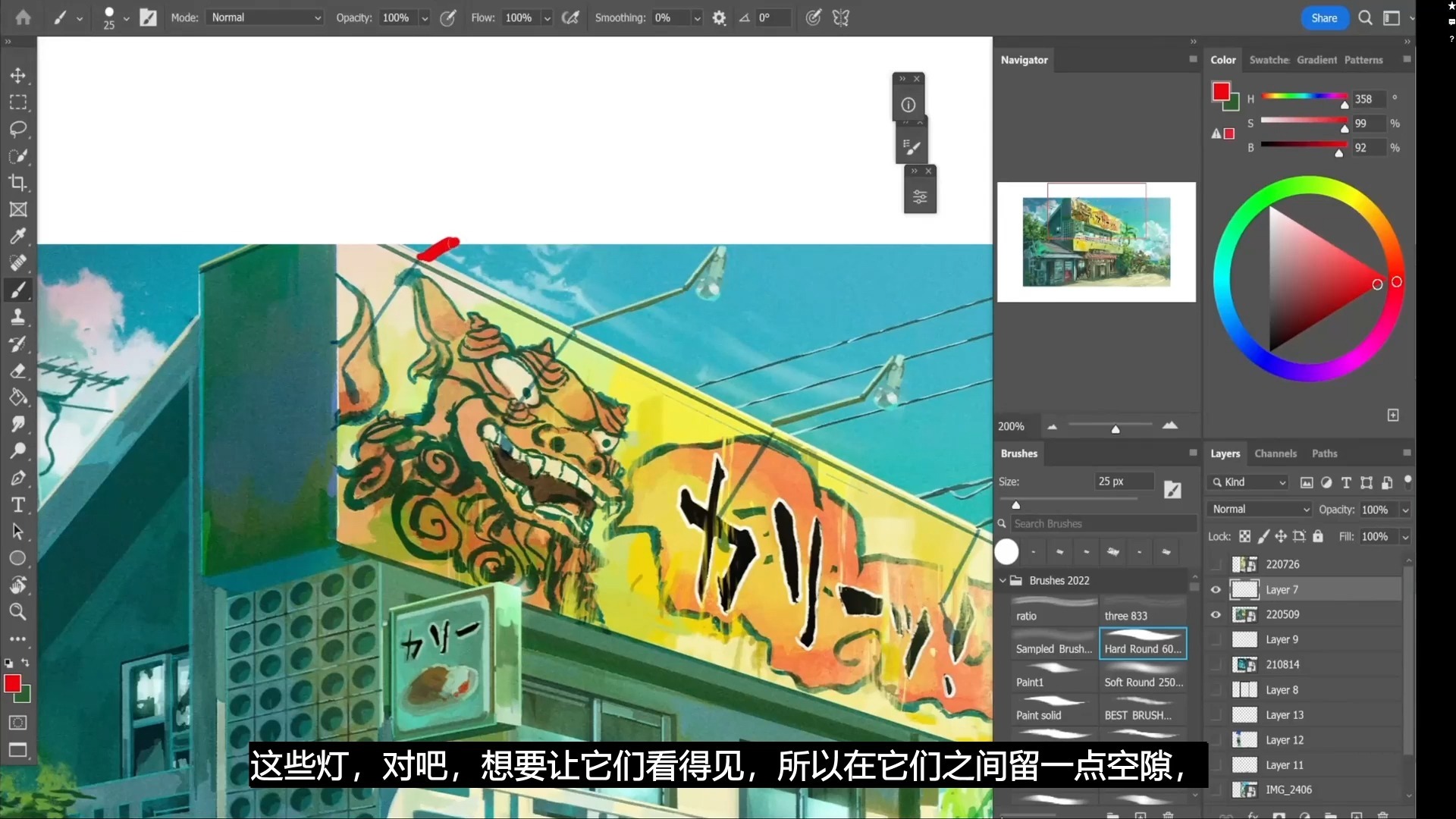Select the Hand tool

pos(18,585)
